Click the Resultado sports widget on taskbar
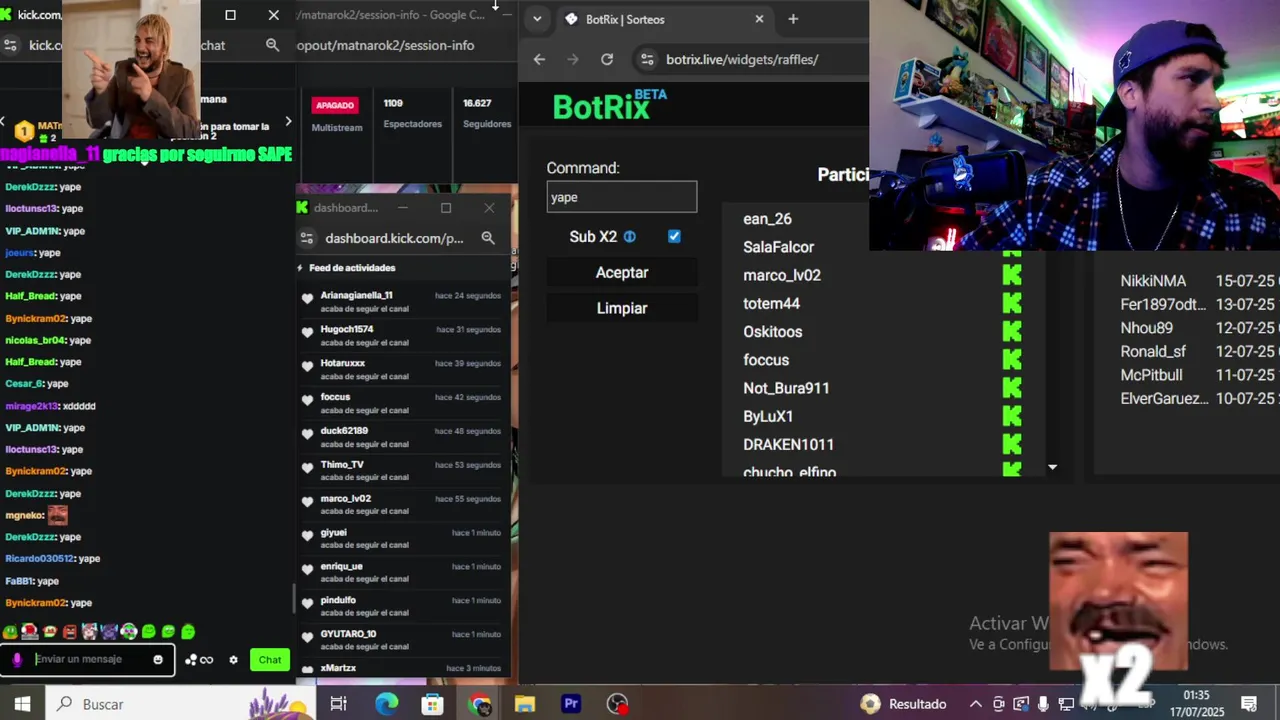Screen dimensions: 1280x720 tap(903, 704)
